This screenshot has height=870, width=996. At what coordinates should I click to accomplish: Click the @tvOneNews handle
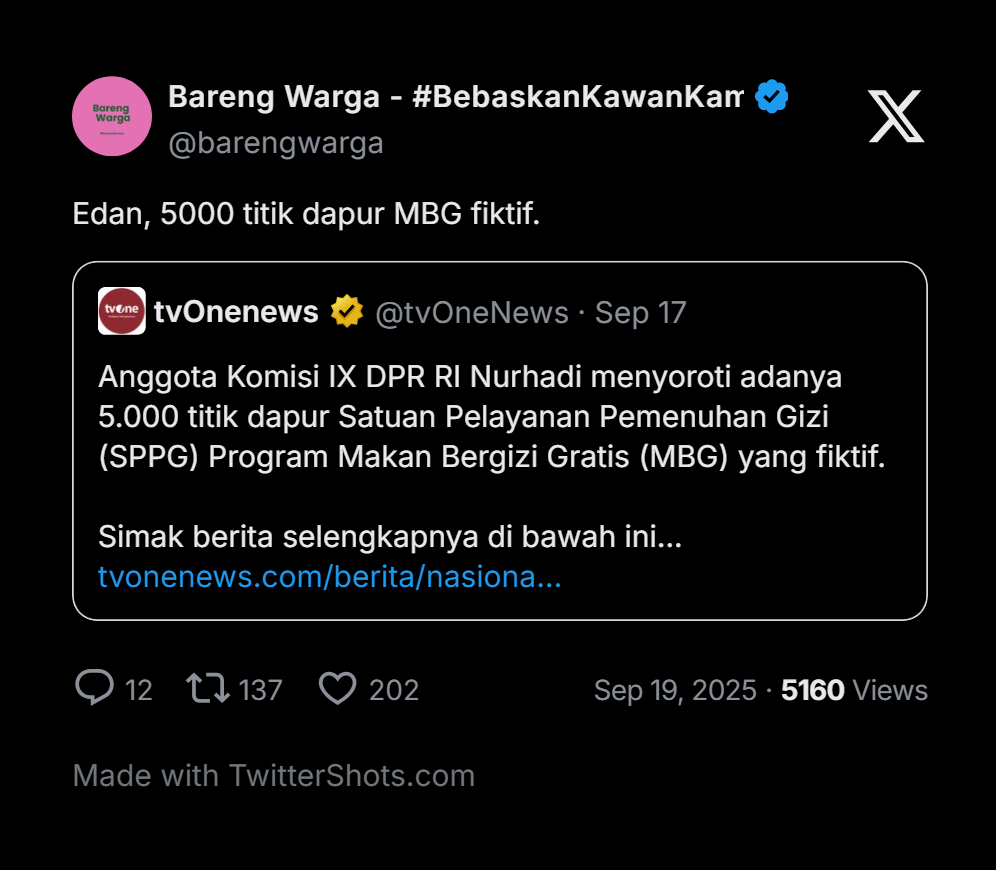[x=471, y=313]
